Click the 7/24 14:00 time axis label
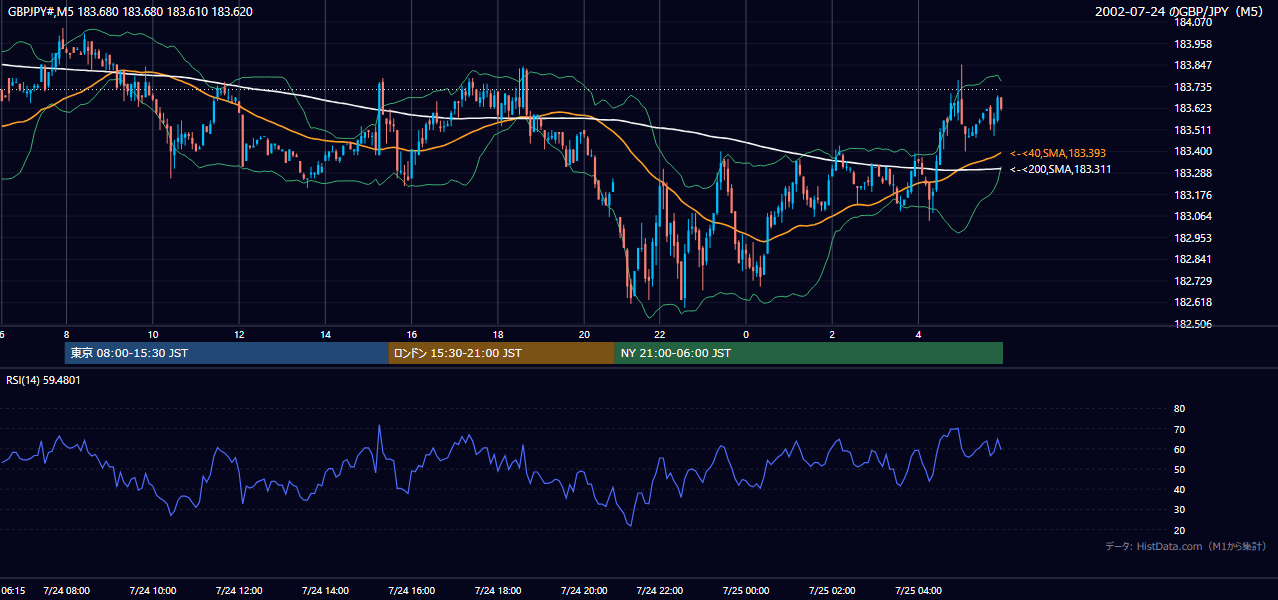The height and width of the screenshot is (600, 1278). (325, 591)
